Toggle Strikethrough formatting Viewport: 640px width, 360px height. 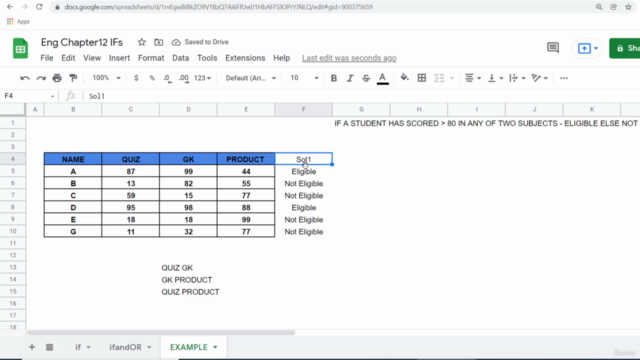[366, 78]
